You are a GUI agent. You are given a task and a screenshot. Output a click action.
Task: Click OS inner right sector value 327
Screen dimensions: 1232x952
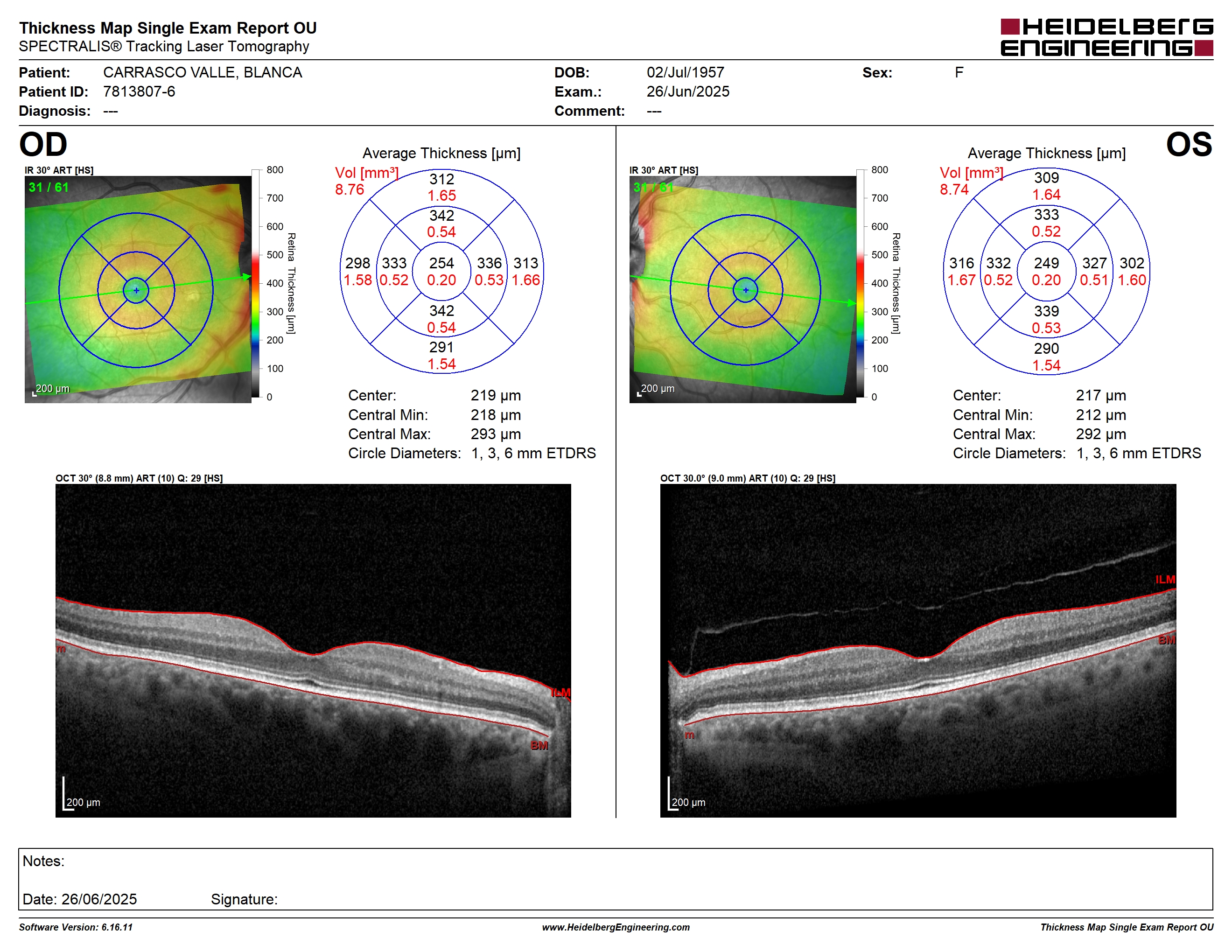(x=1094, y=263)
